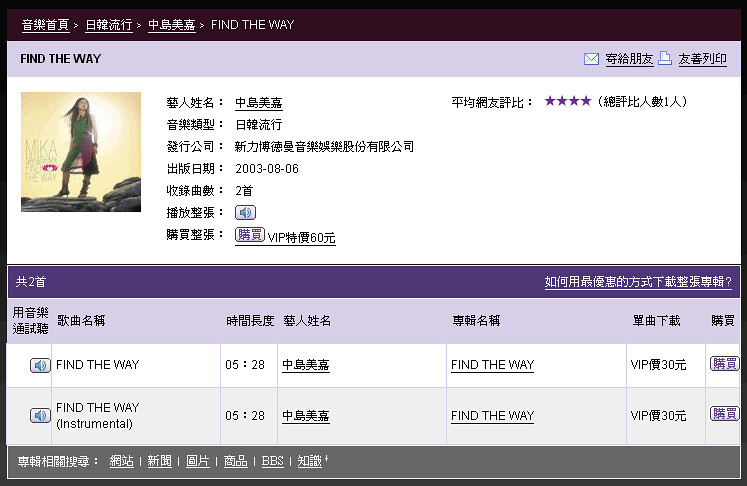
Task: Play the whole album with the speaker icon
Action: pos(245,213)
